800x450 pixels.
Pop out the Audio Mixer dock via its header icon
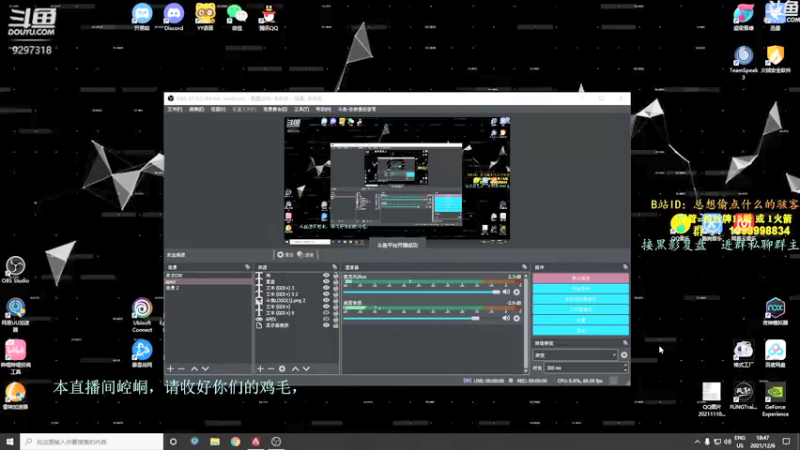click(x=524, y=267)
